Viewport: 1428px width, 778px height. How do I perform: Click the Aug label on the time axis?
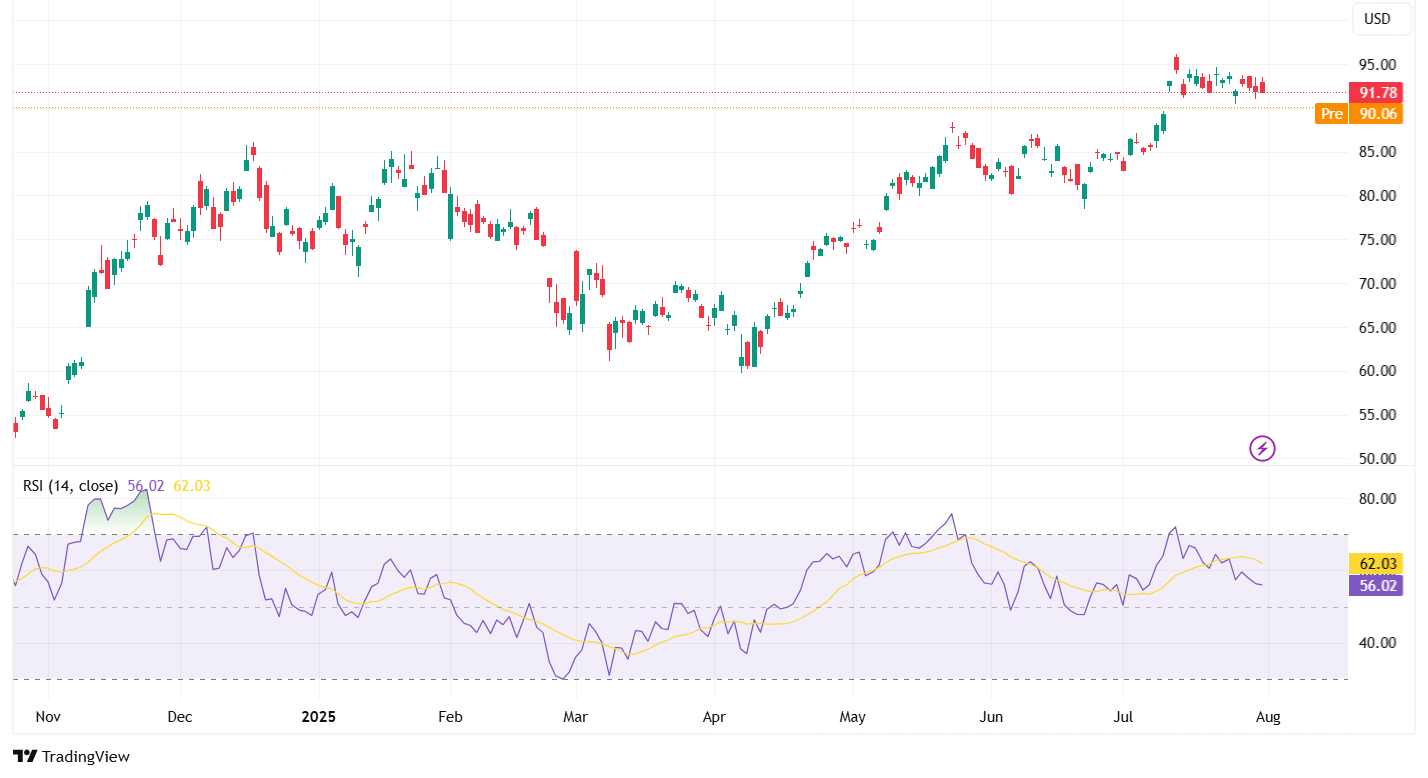pos(1270,717)
